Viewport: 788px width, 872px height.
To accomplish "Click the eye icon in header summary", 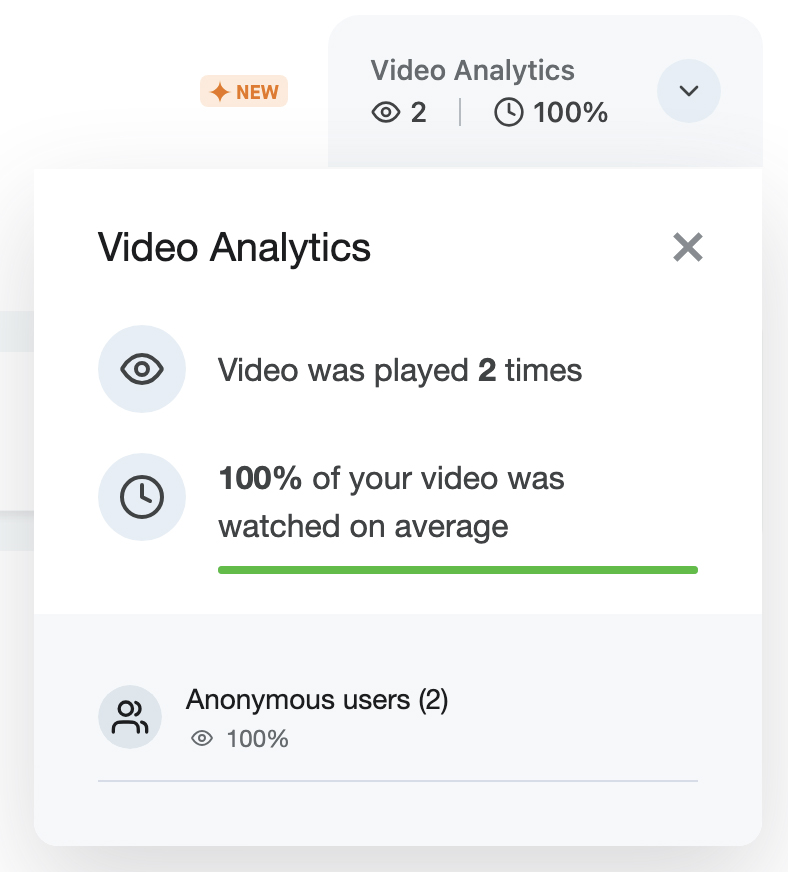I will tap(385, 113).
